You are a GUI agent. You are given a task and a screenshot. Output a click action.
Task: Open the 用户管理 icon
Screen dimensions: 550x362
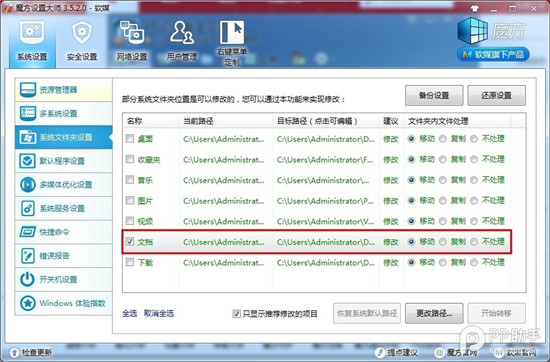(x=182, y=41)
